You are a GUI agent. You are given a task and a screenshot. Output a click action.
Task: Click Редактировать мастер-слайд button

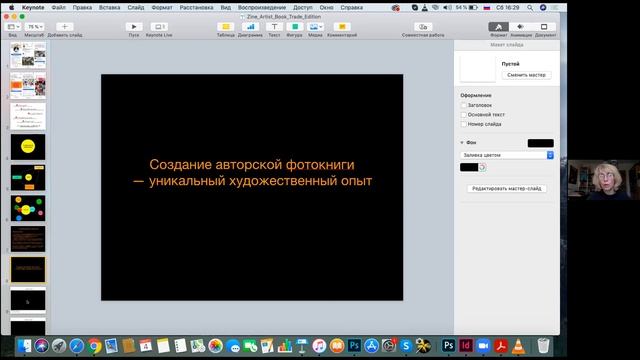pos(507,189)
